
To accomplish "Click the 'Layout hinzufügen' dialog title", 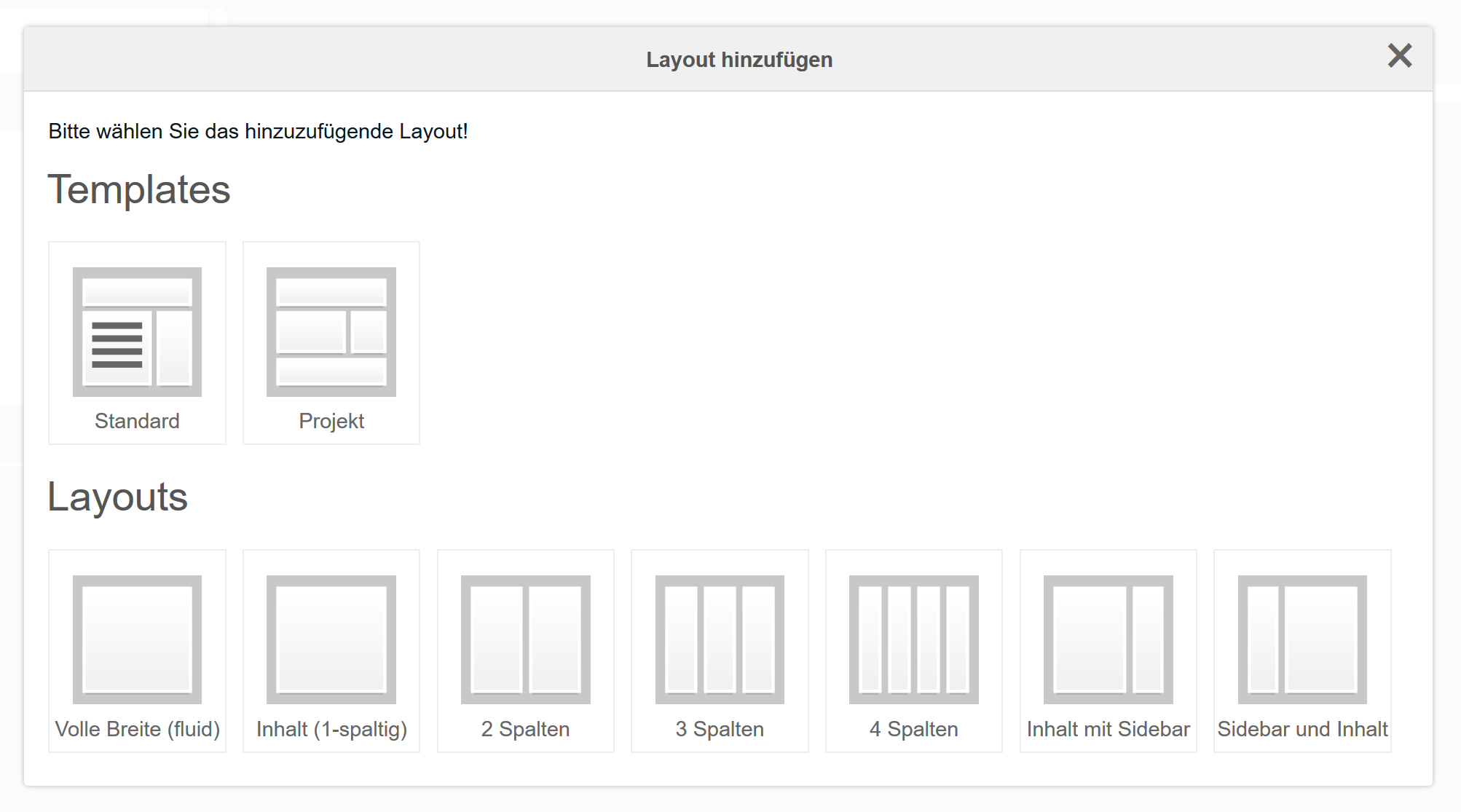I will pyautogui.click(x=739, y=60).
